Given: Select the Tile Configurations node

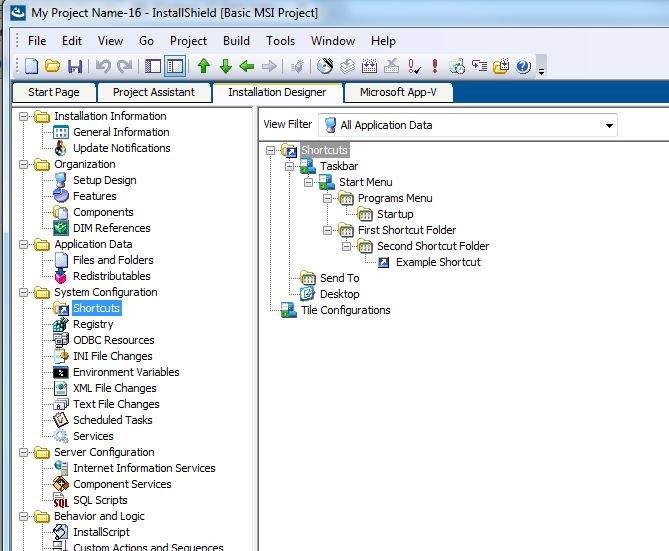Looking at the screenshot, I should 346,310.
